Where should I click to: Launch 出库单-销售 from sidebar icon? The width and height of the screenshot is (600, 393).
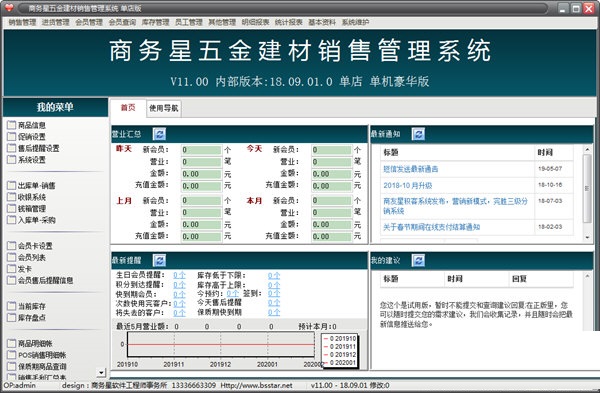click(12, 185)
